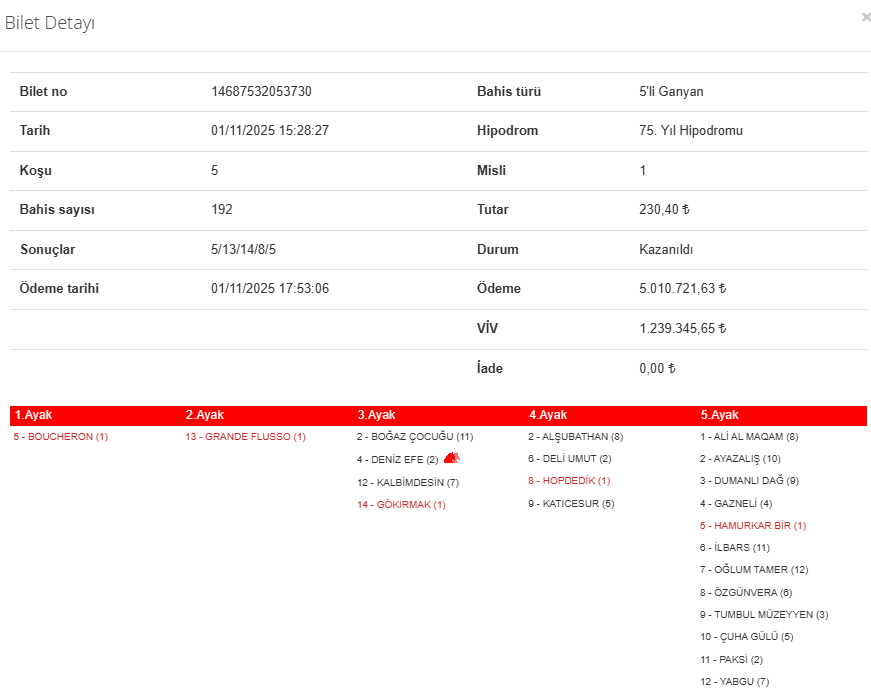Click ALŞUBATHAN in the 4.Ayak list

click(x=575, y=437)
